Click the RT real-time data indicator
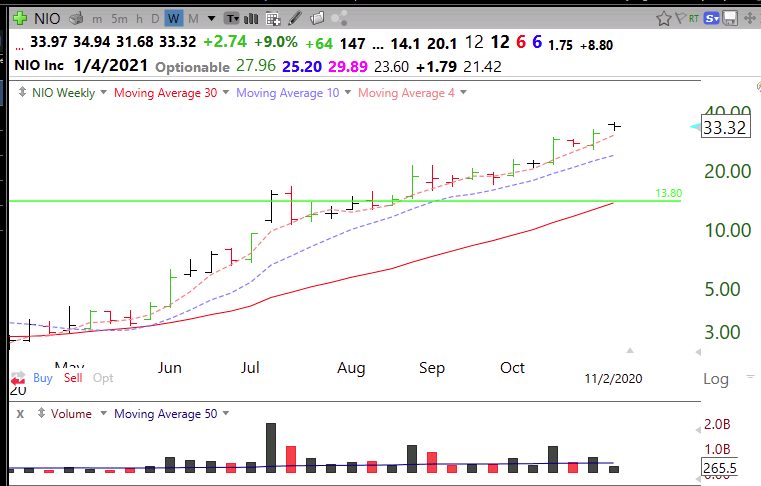Screen dimensions: 761x486 click(694, 18)
